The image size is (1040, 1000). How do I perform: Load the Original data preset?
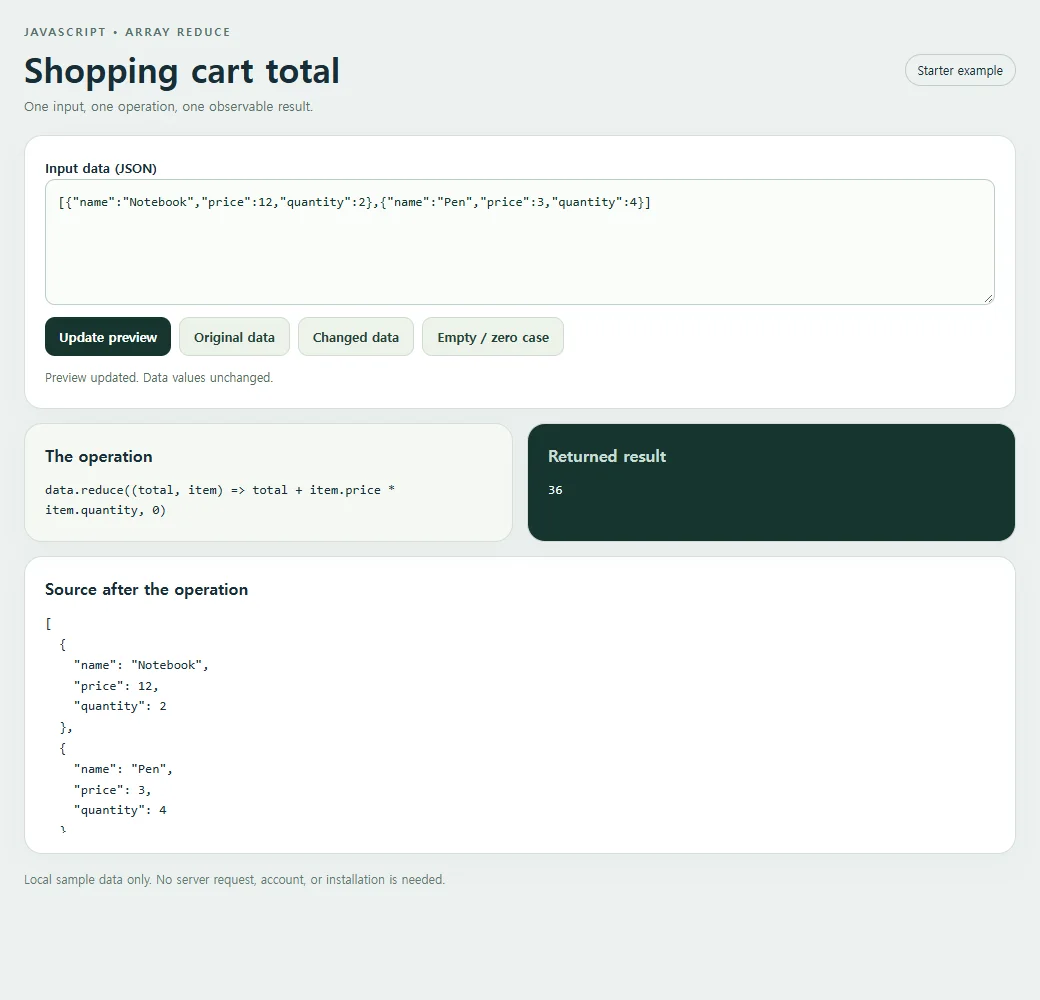point(234,337)
